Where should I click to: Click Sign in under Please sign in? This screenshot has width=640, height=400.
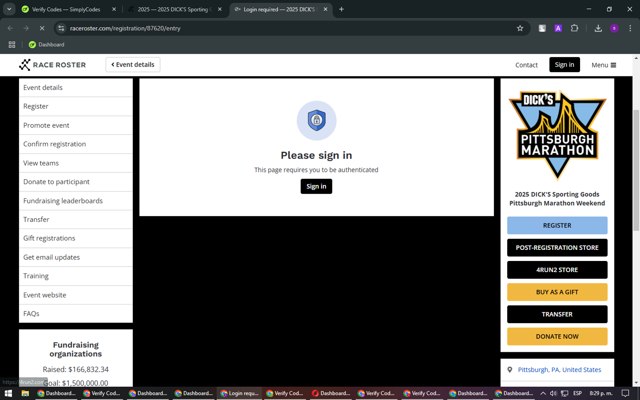click(316, 186)
